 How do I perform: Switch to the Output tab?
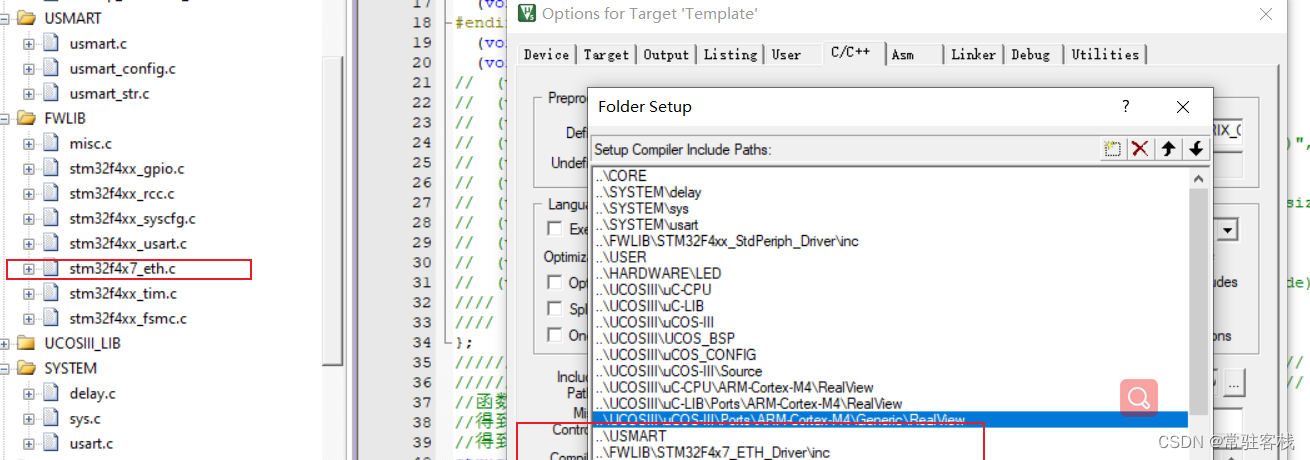(x=666, y=55)
